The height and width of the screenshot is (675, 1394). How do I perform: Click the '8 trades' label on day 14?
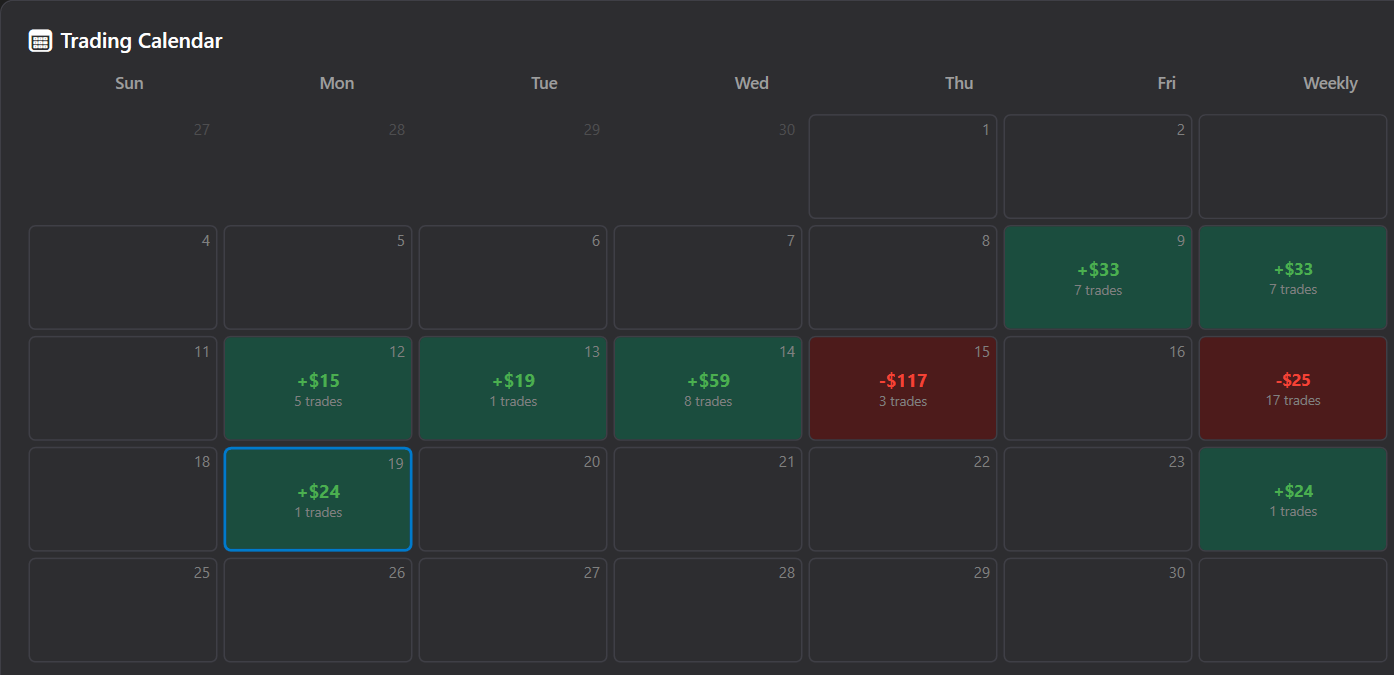point(708,402)
